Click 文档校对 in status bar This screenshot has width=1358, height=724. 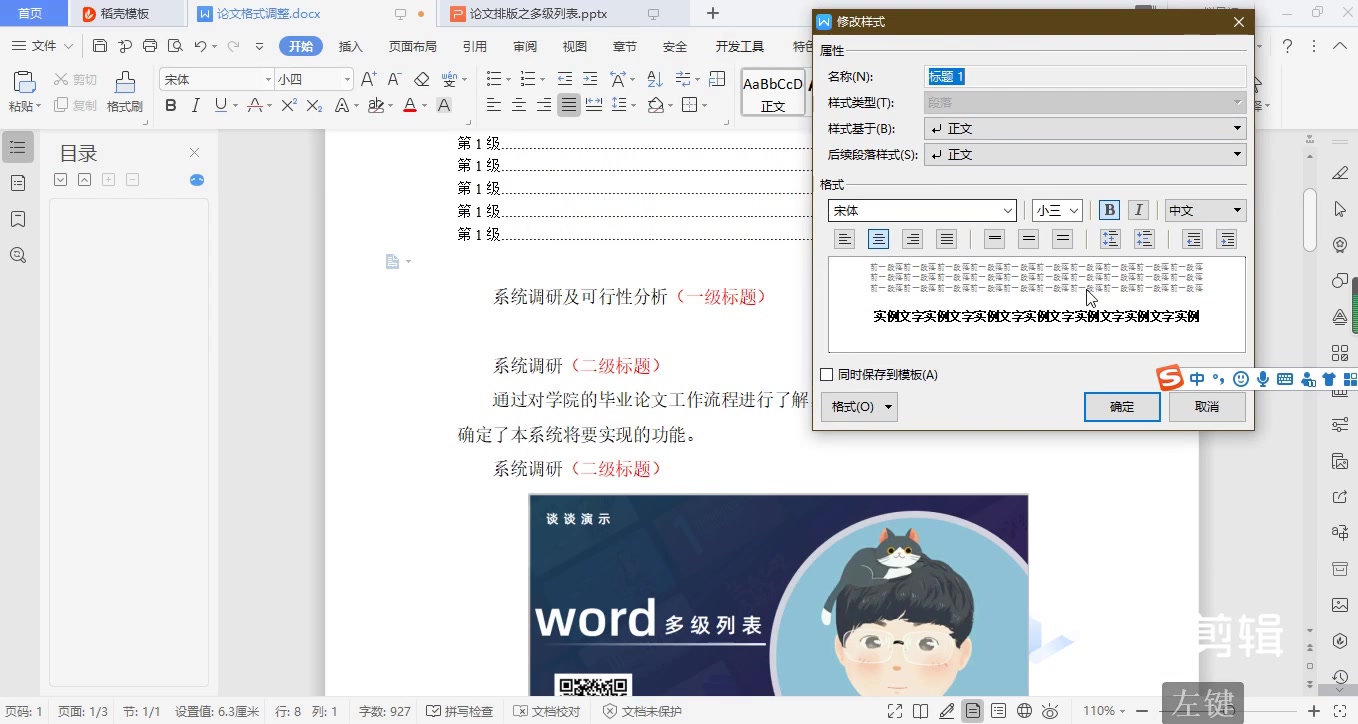[547, 711]
